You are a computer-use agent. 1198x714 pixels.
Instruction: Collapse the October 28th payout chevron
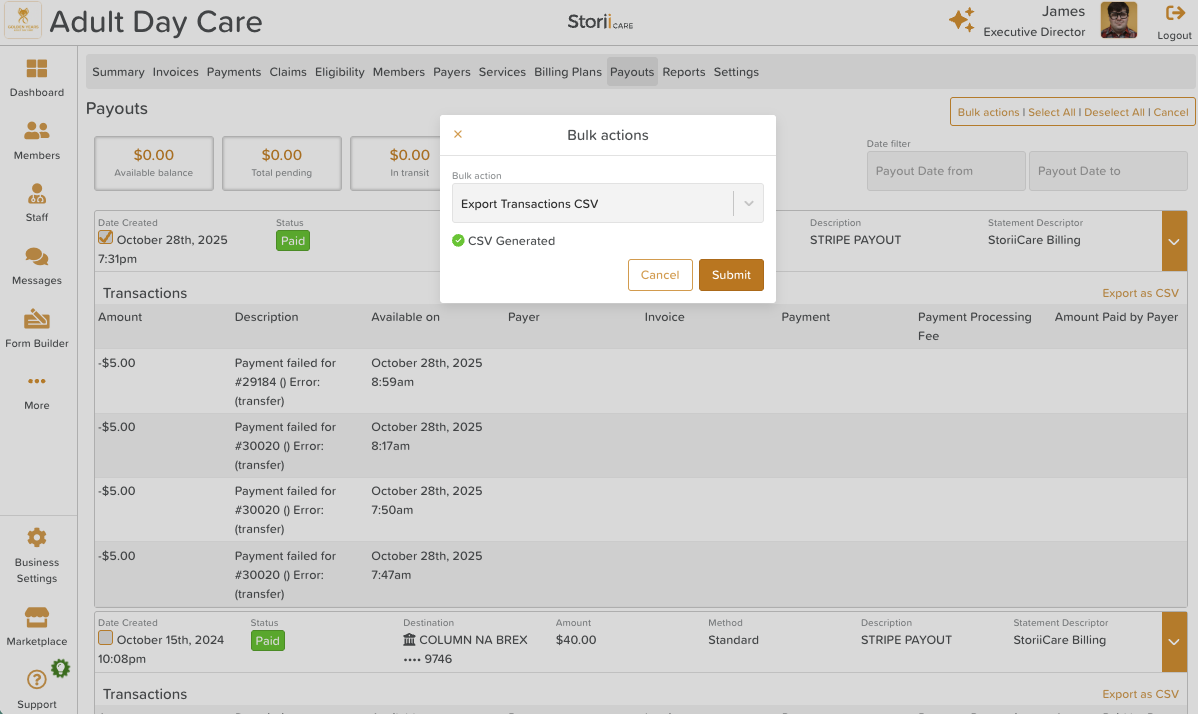(x=1174, y=241)
